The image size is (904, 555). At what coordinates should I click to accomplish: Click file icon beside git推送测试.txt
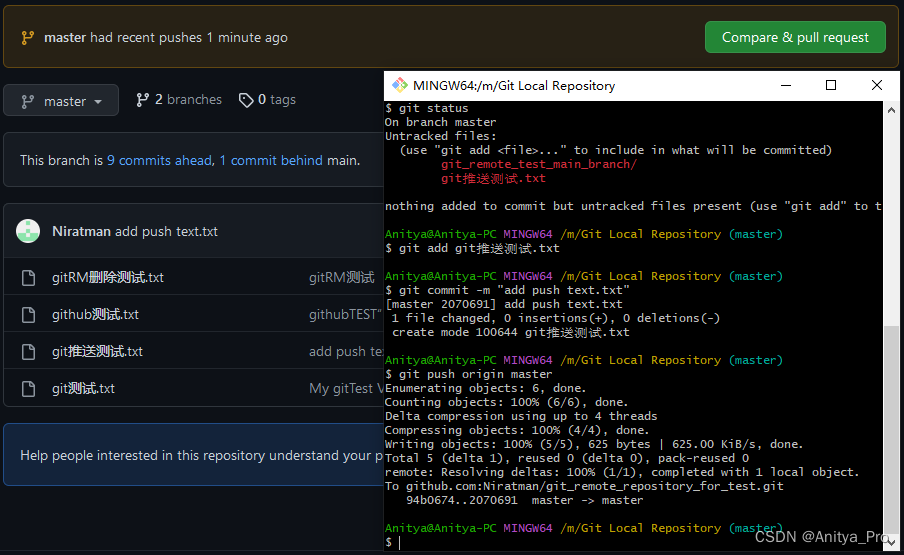28,351
